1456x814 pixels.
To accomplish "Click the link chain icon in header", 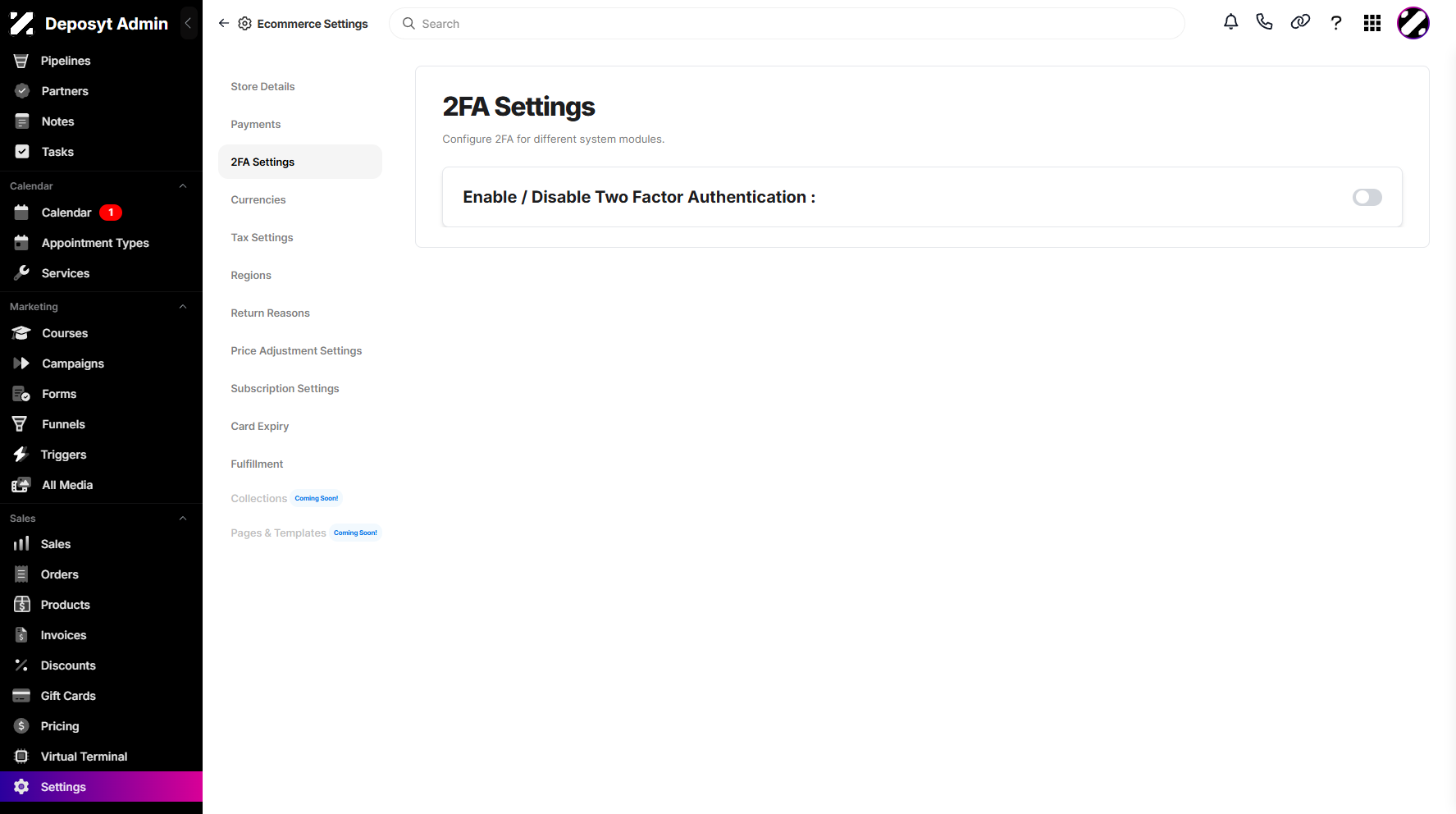I will 1300,22.
